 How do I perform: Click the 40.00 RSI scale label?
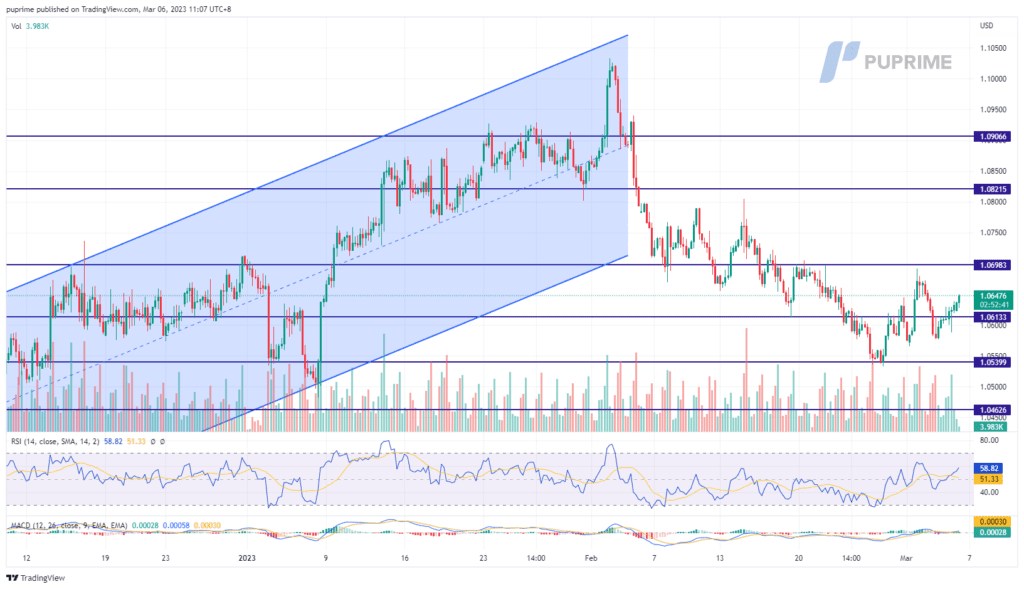point(989,492)
